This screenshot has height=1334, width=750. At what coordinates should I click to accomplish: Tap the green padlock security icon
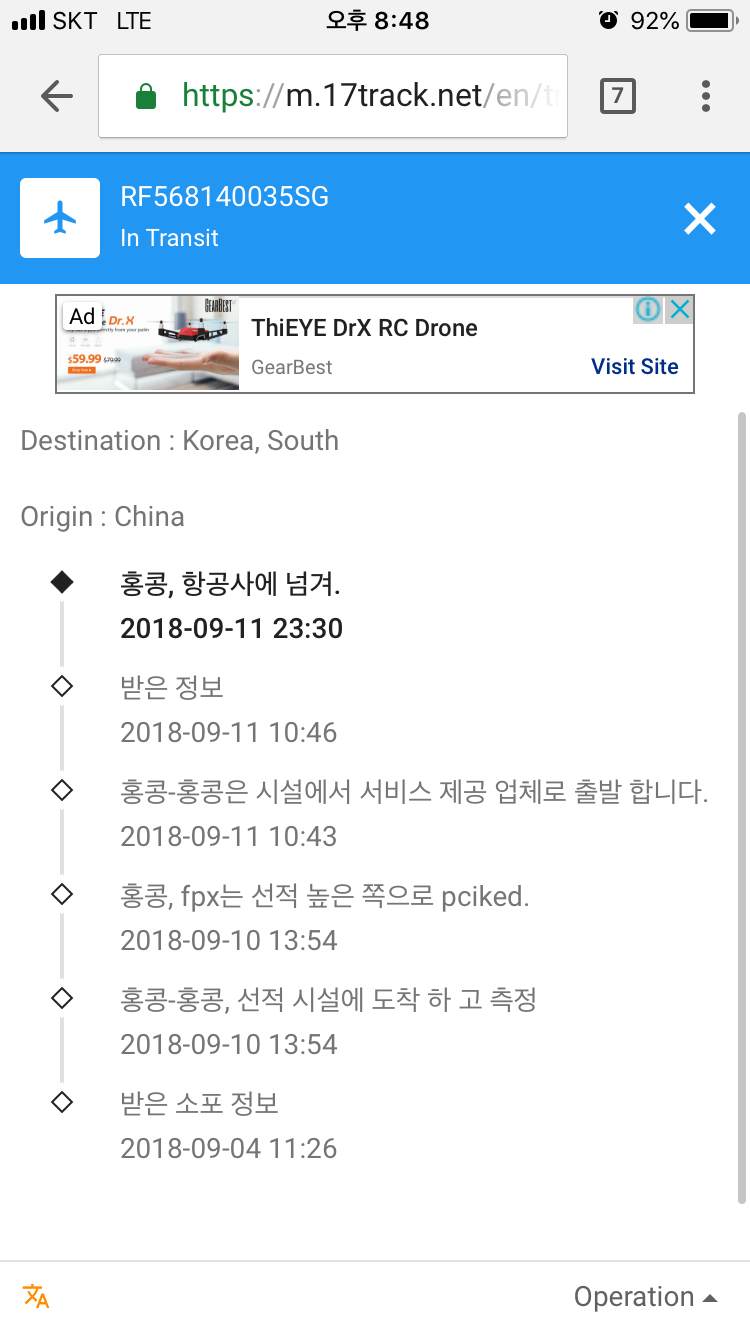[146, 96]
